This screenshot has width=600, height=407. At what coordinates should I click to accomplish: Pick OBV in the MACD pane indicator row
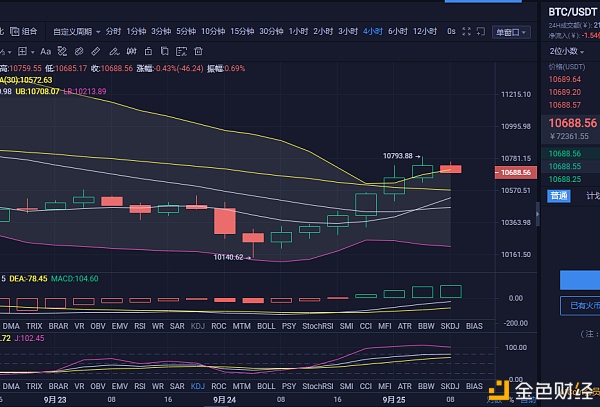click(x=98, y=326)
